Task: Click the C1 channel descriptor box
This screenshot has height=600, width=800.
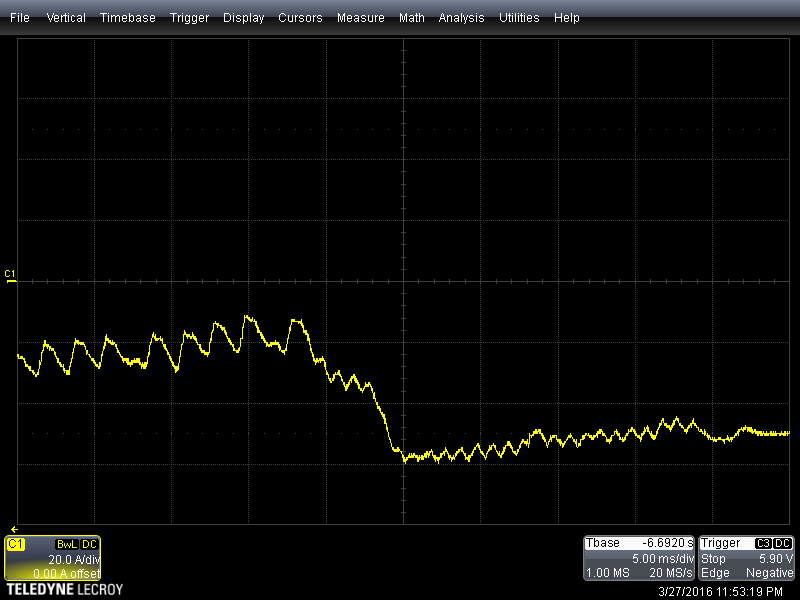Action: 52,559
